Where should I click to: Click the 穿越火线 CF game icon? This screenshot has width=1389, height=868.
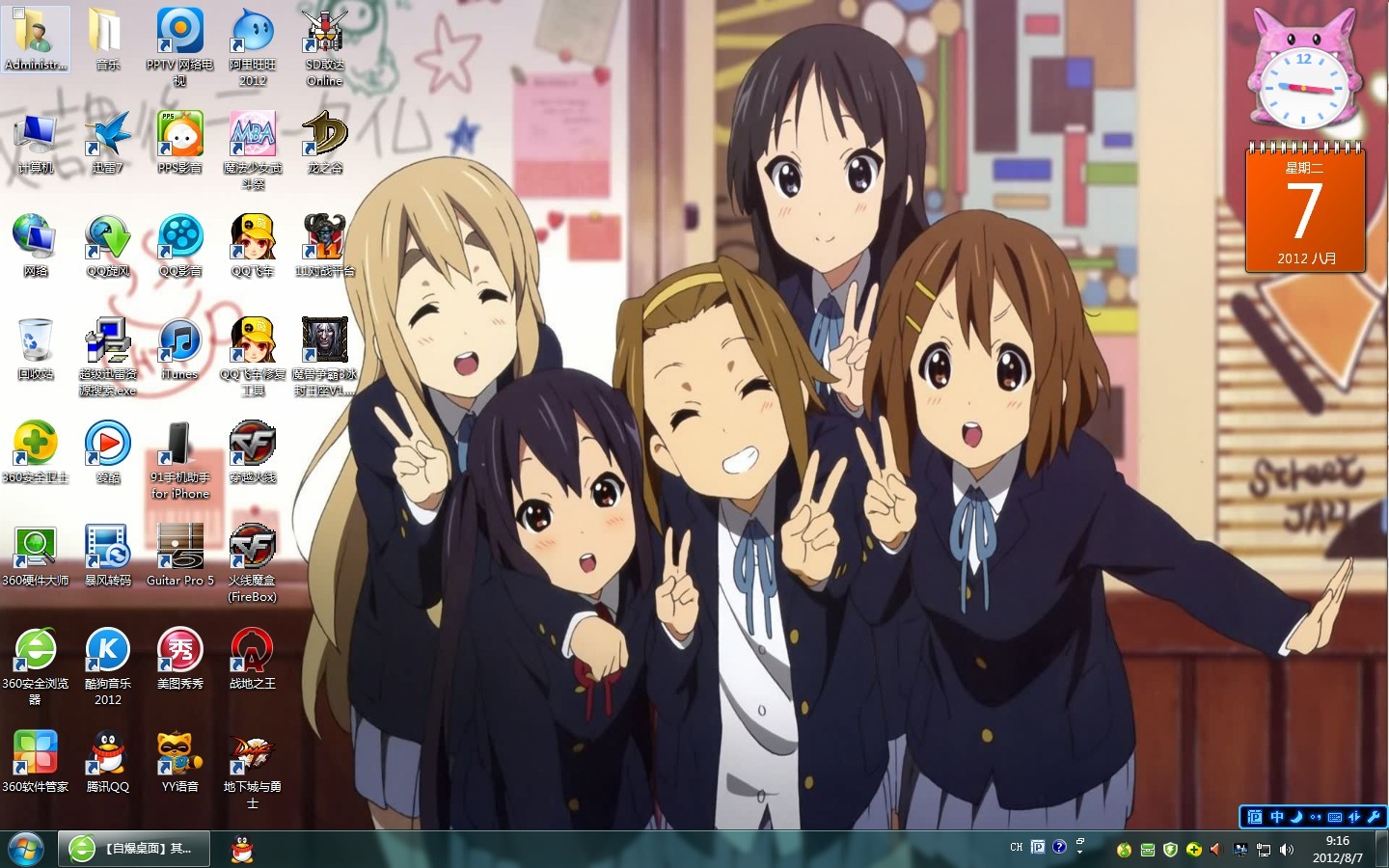(x=253, y=451)
